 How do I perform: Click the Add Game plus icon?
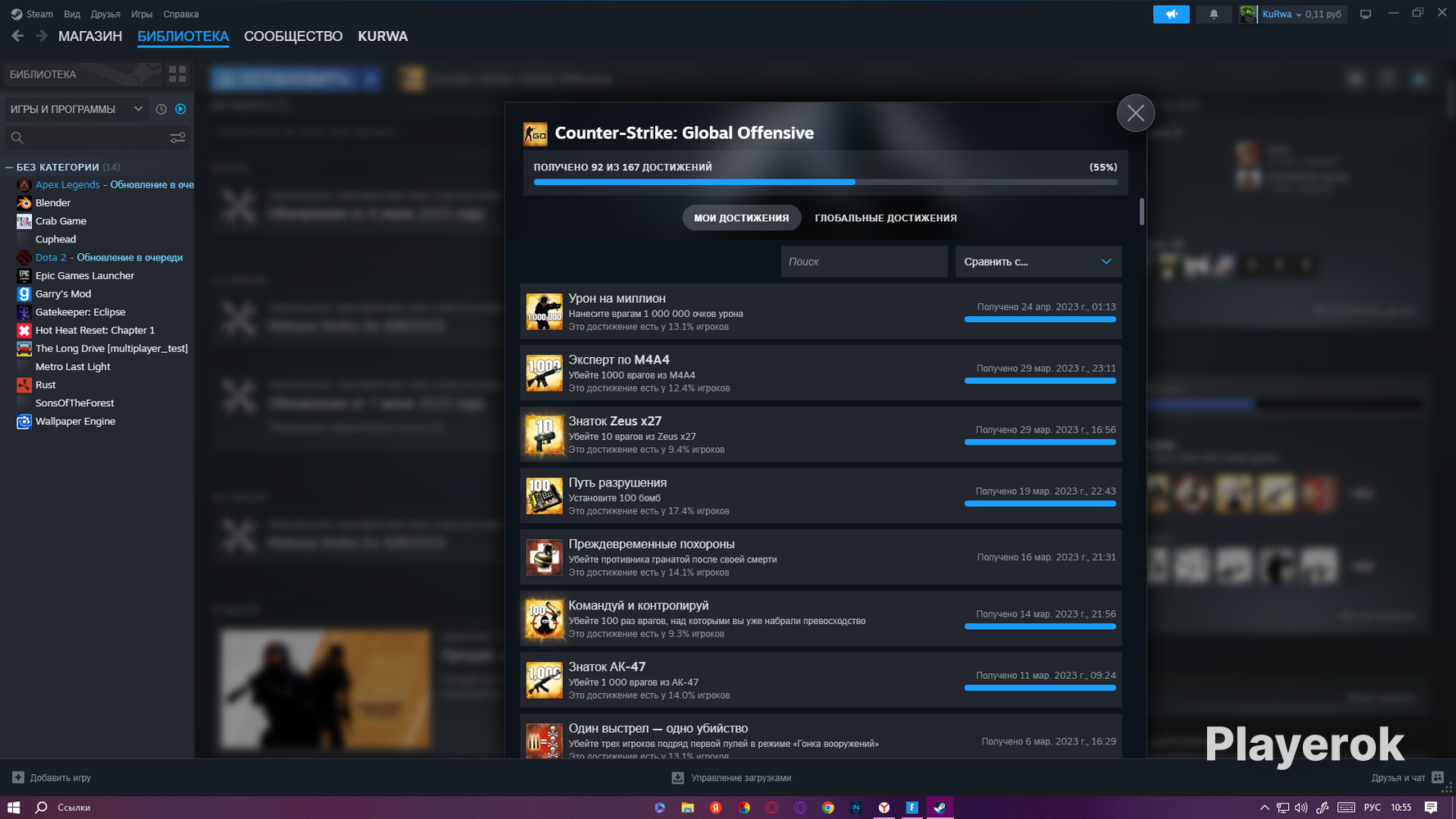[18, 777]
